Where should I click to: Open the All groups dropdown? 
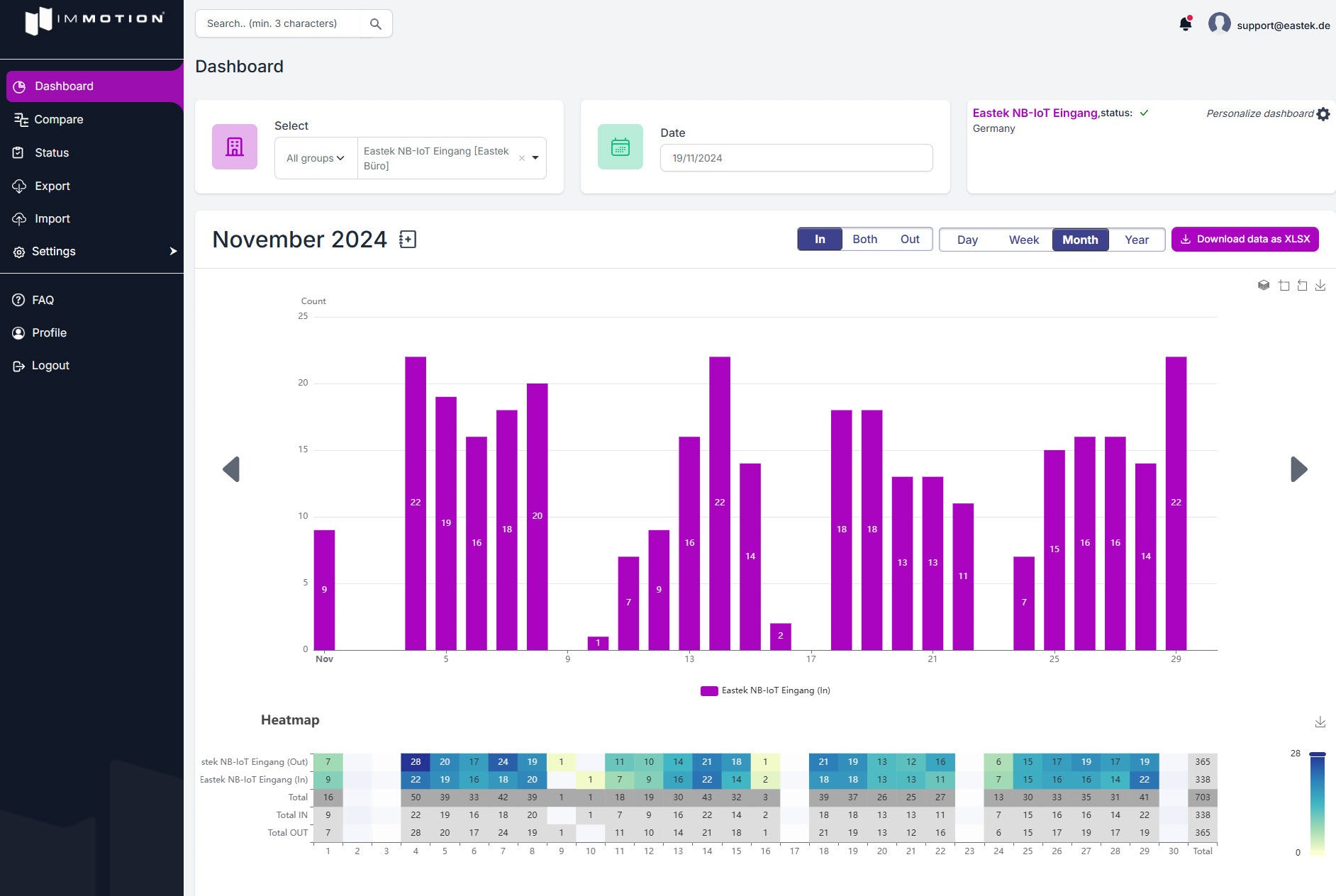[314, 158]
